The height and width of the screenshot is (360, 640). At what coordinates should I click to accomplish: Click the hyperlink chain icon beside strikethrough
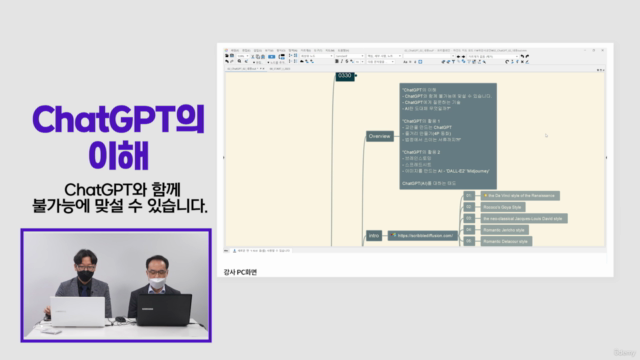click(352, 62)
